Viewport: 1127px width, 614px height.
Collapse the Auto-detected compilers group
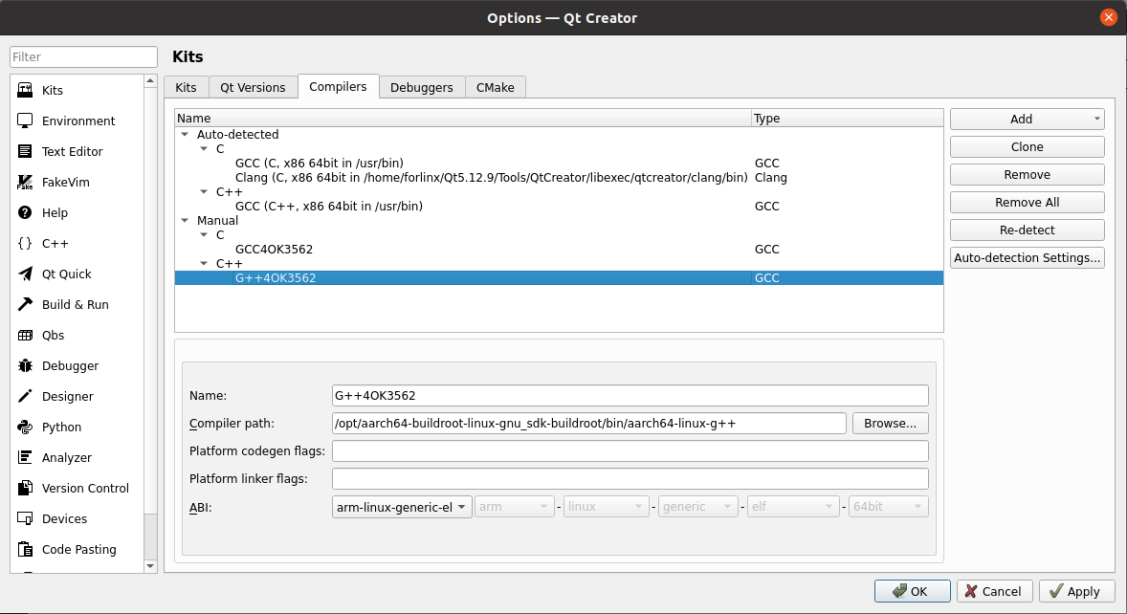click(x=185, y=135)
